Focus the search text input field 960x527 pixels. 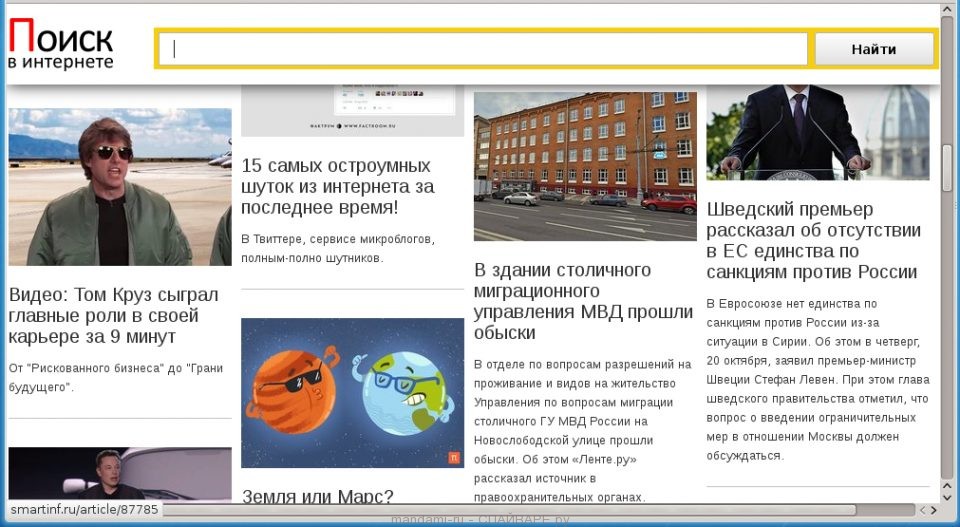click(482, 49)
